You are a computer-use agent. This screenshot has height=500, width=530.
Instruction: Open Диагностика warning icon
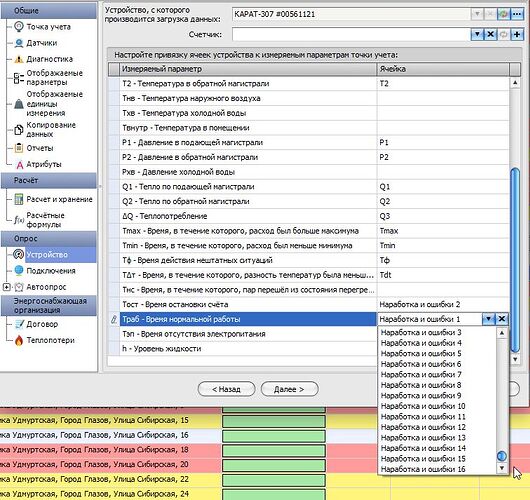[19, 59]
